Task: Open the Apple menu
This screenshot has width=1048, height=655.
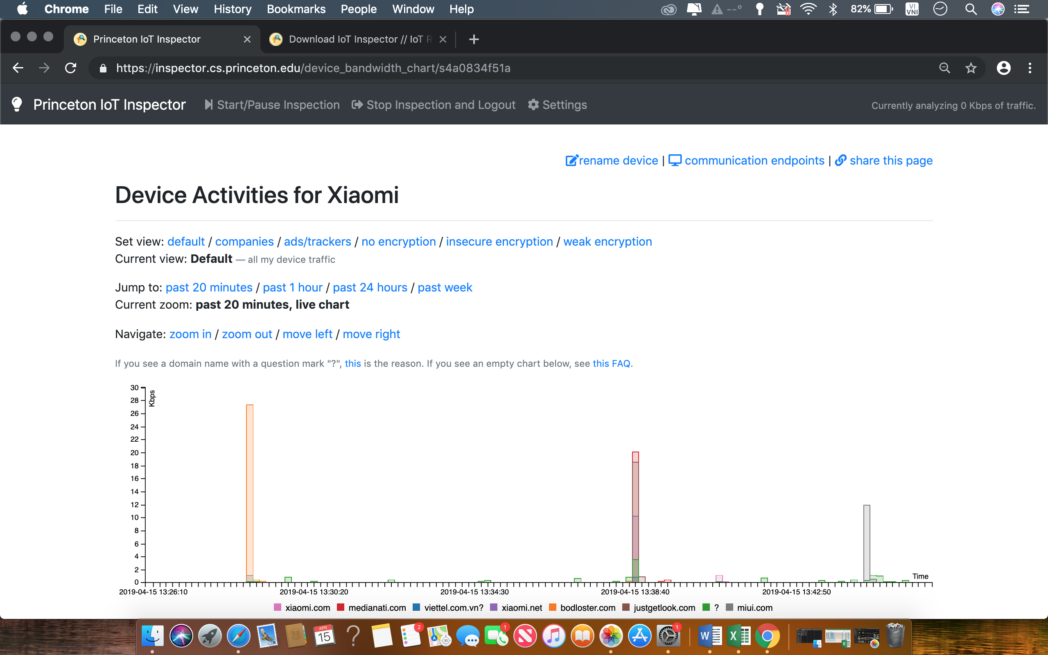Action: (x=22, y=9)
